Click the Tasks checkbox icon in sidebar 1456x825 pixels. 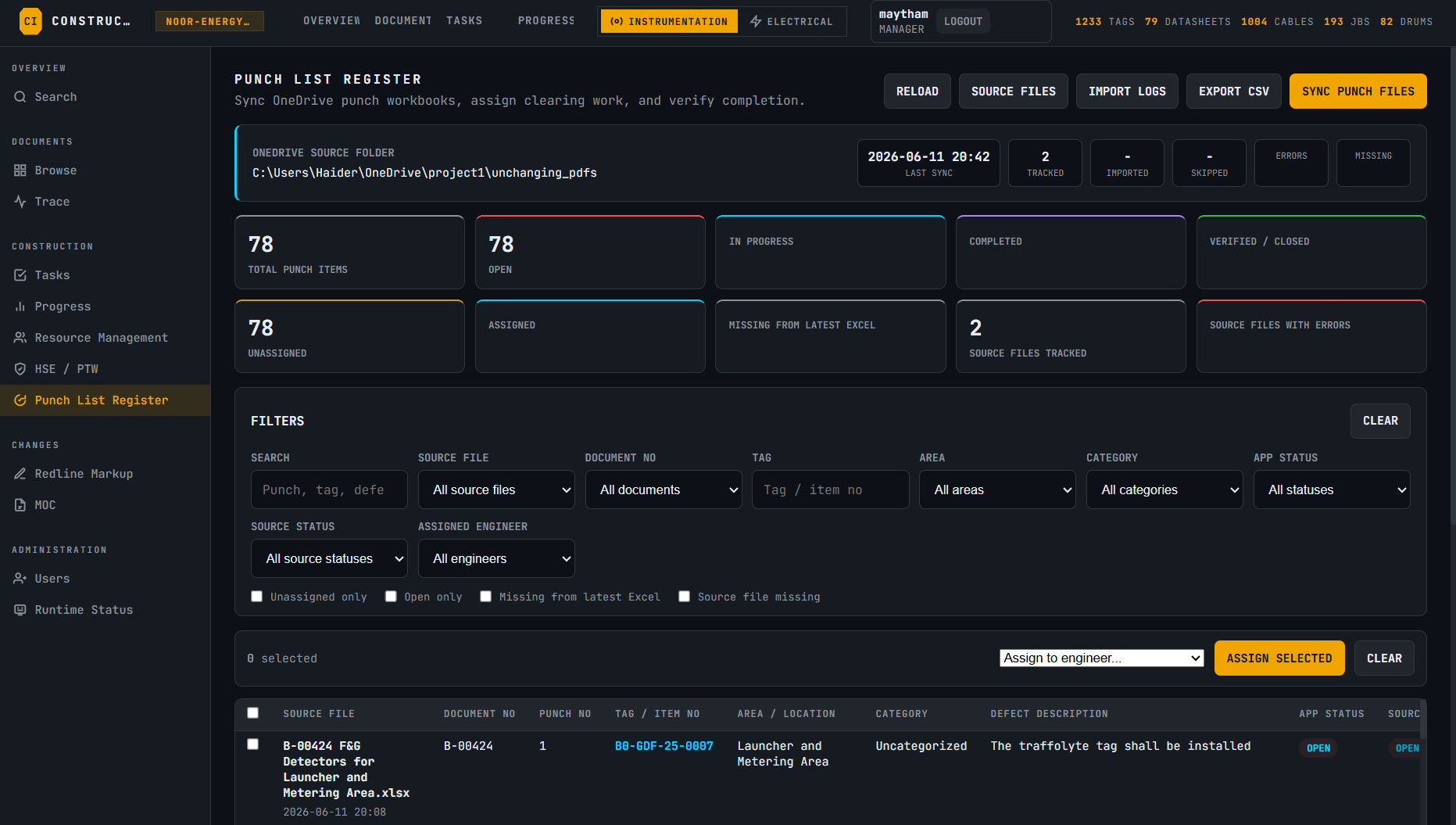click(x=20, y=275)
